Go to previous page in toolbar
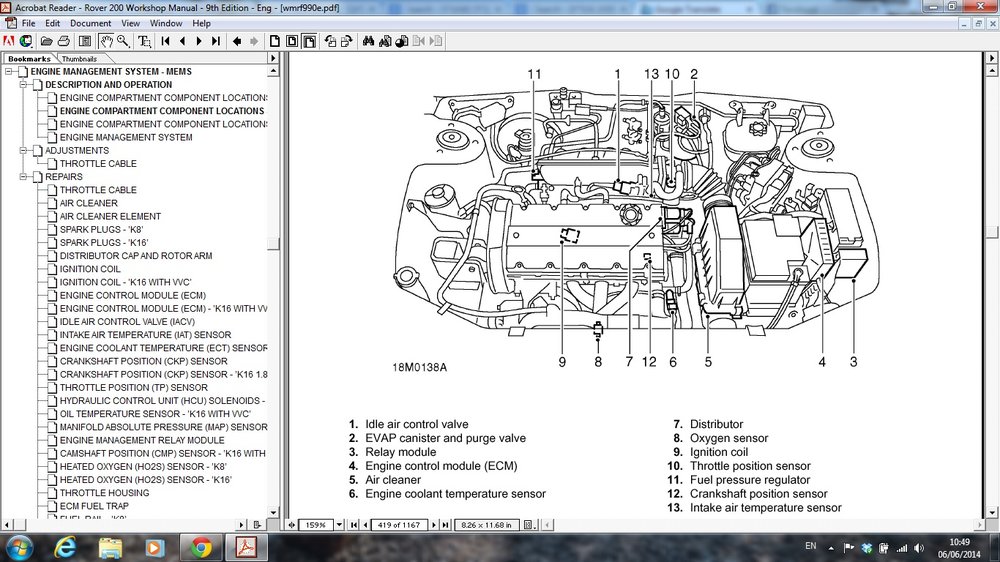The image size is (1000, 562). pos(182,41)
